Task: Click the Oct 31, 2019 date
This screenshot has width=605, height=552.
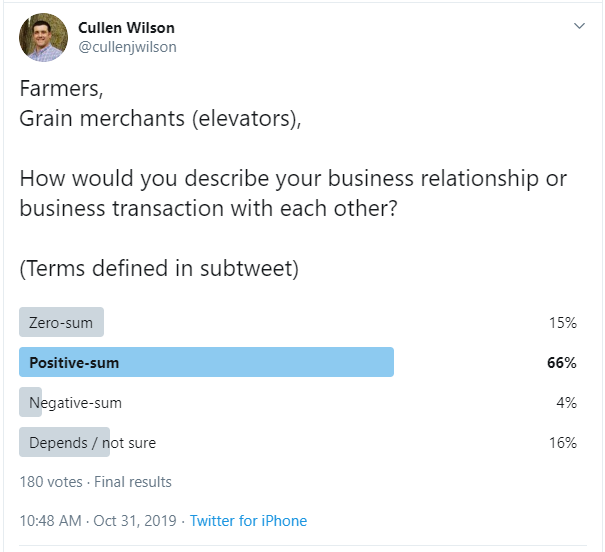Action: (x=135, y=521)
